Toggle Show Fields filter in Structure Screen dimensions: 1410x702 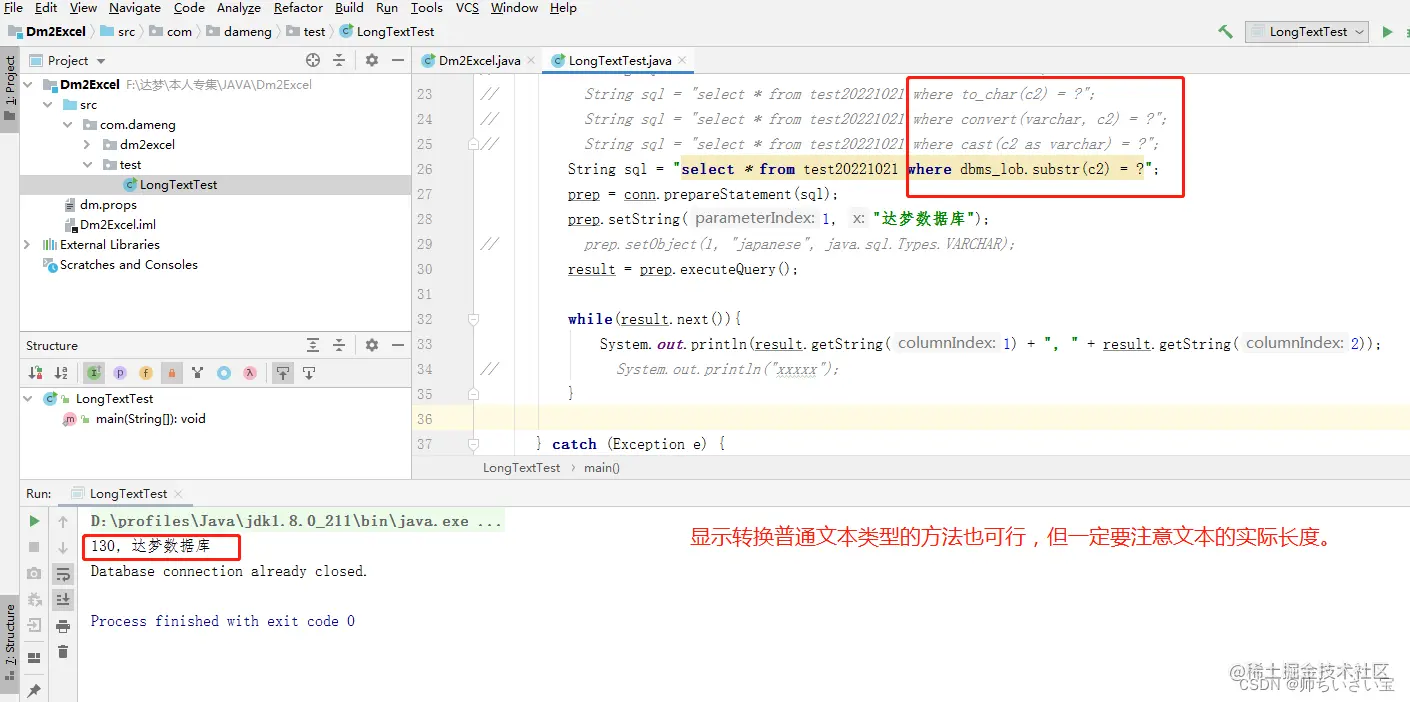pyautogui.click(x=146, y=373)
